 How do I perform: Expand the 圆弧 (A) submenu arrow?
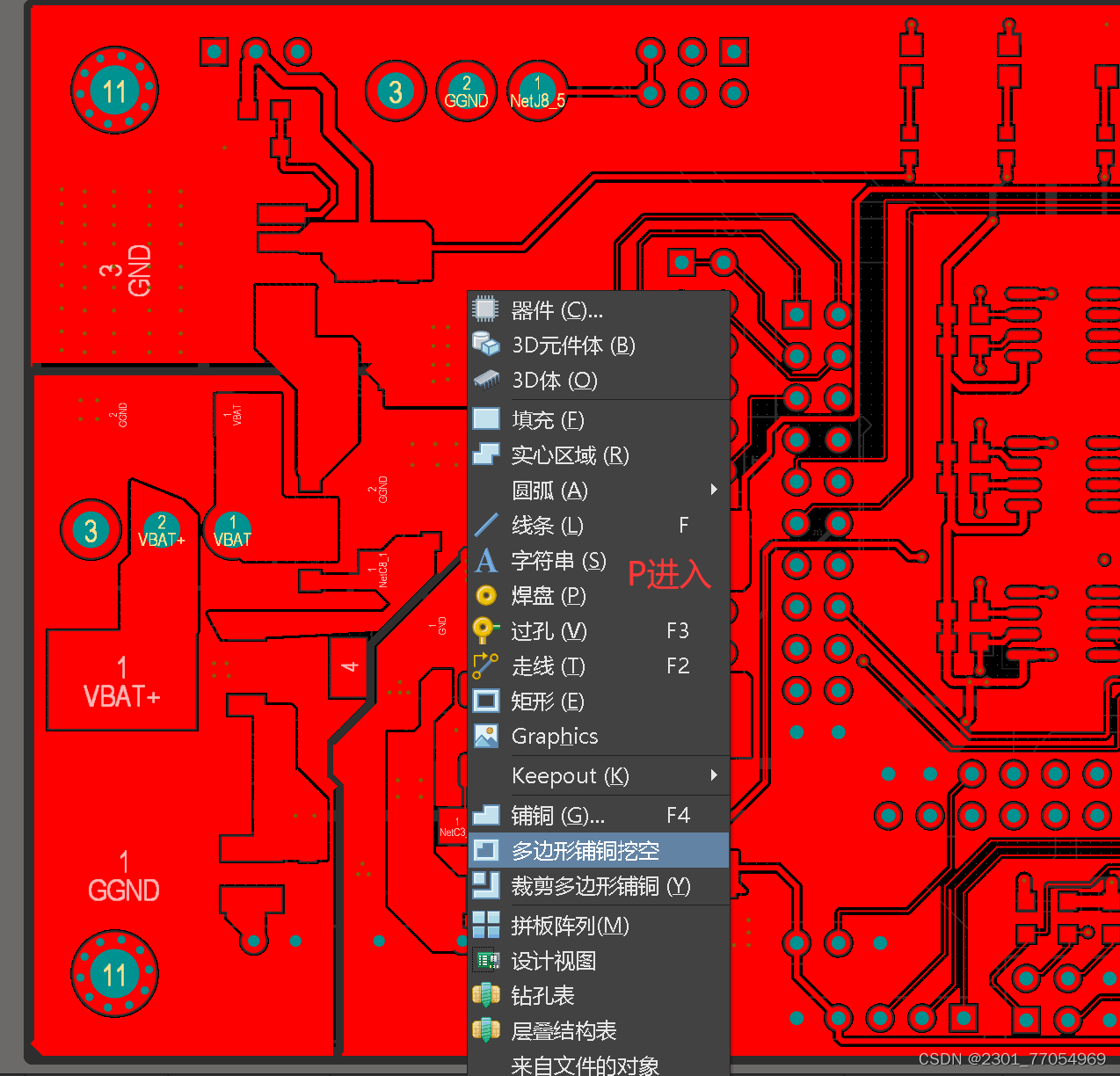pyautogui.click(x=714, y=490)
